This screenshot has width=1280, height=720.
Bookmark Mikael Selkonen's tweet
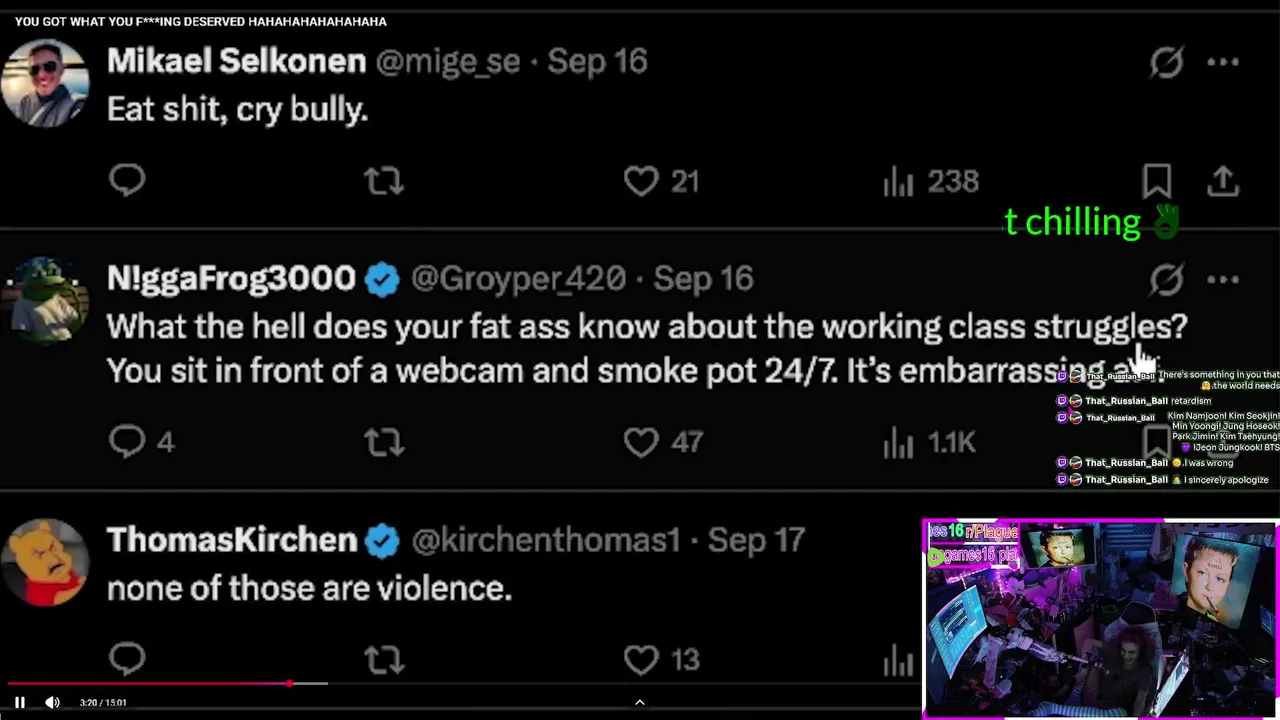[x=1157, y=181]
